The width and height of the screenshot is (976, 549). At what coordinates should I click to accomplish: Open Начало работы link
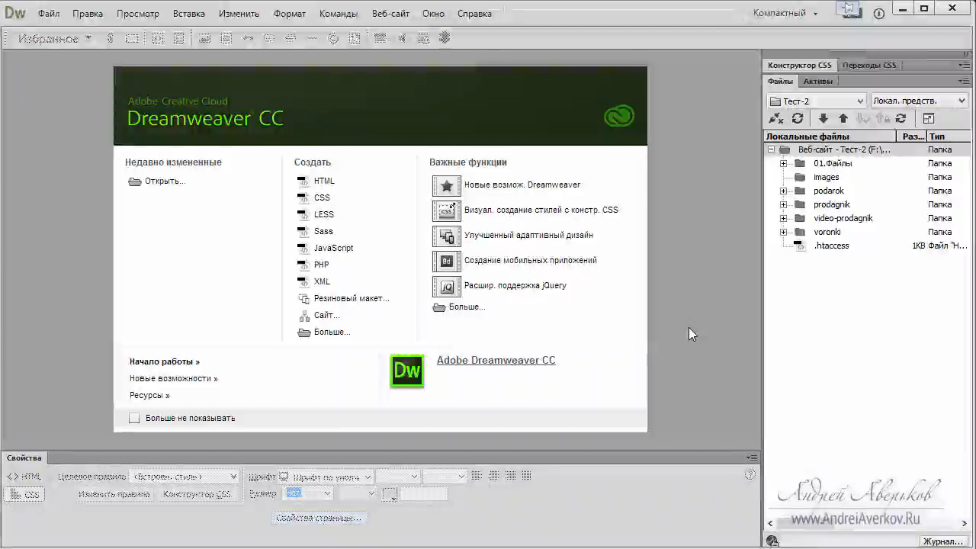pyautogui.click(x=164, y=362)
